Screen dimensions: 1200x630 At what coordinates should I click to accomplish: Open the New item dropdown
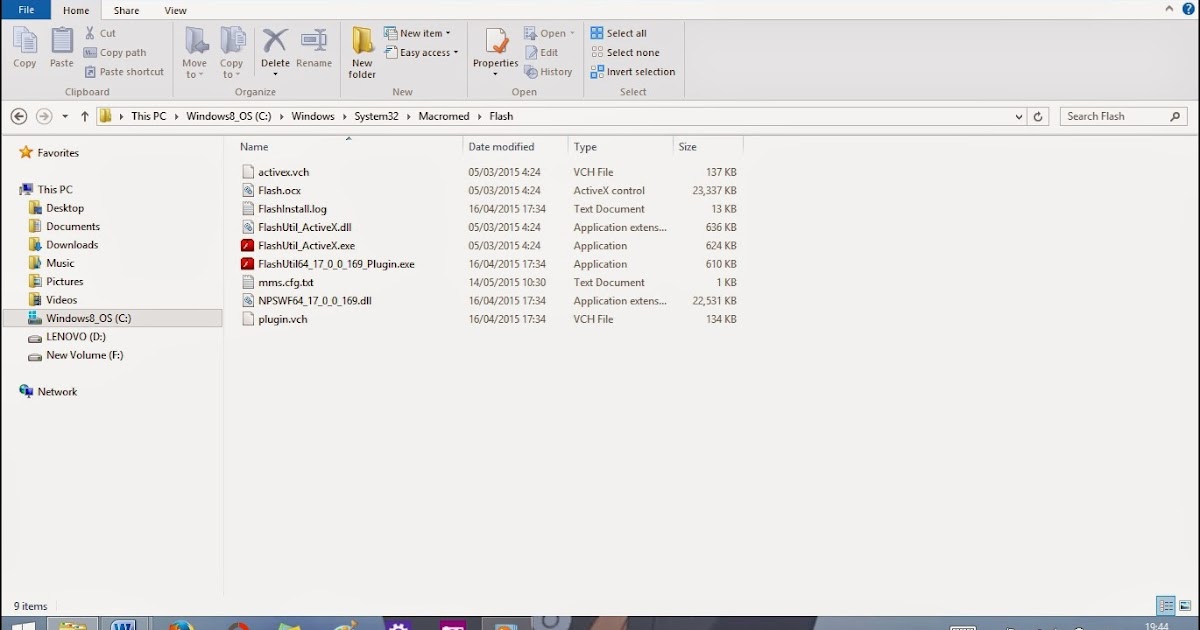[x=417, y=33]
